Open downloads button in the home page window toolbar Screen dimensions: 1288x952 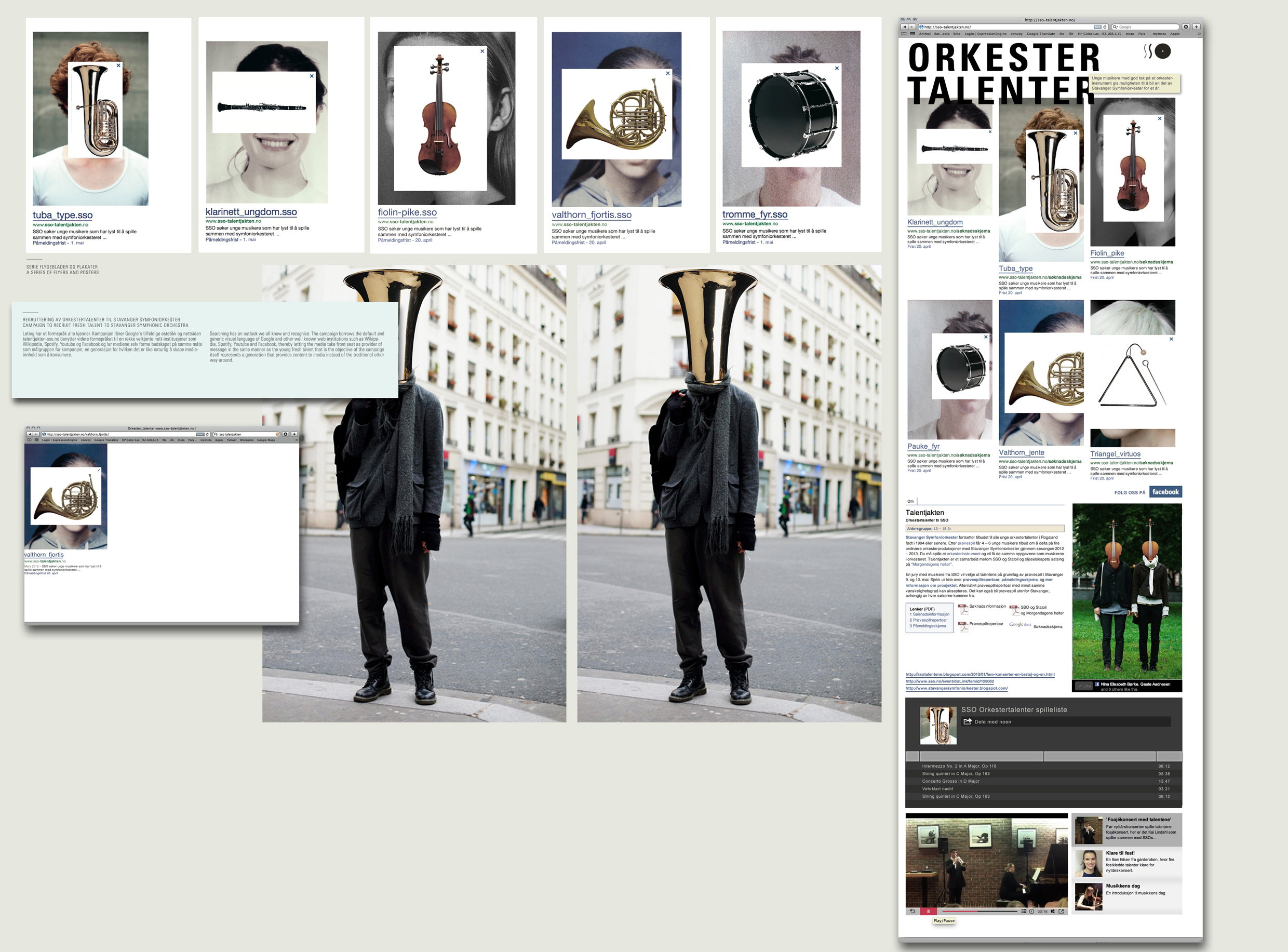click(x=1185, y=27)
